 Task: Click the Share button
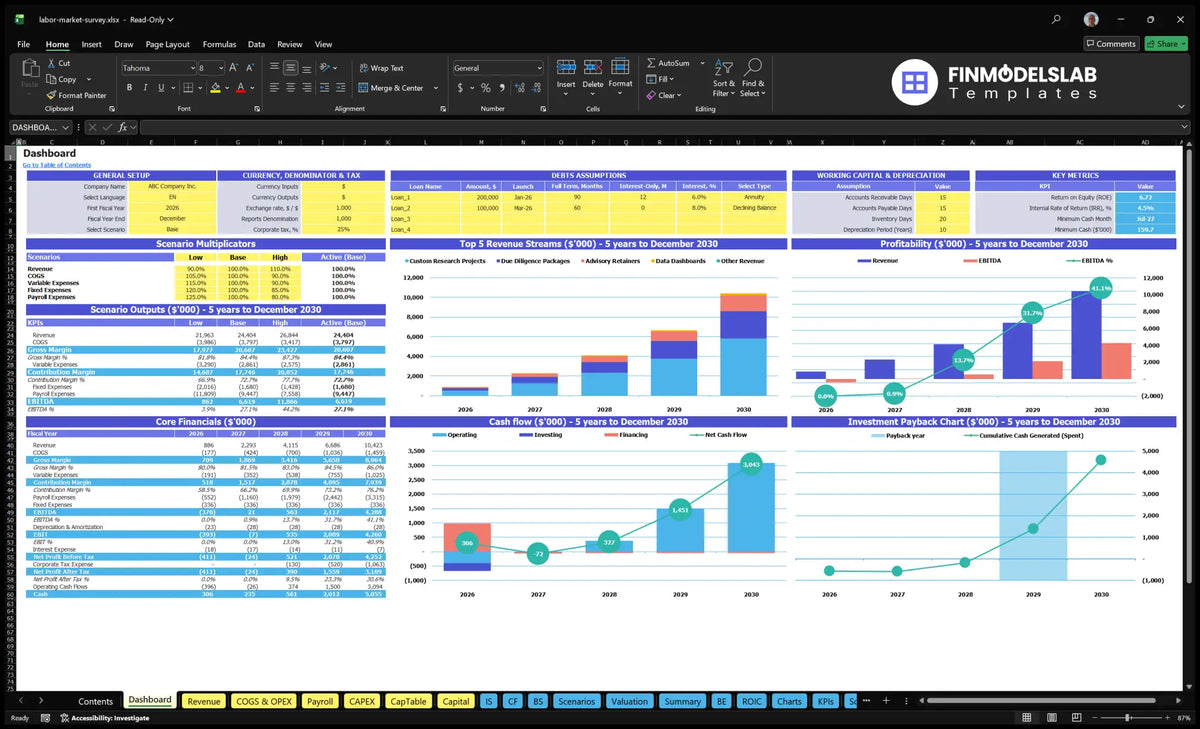(1166, 44)
